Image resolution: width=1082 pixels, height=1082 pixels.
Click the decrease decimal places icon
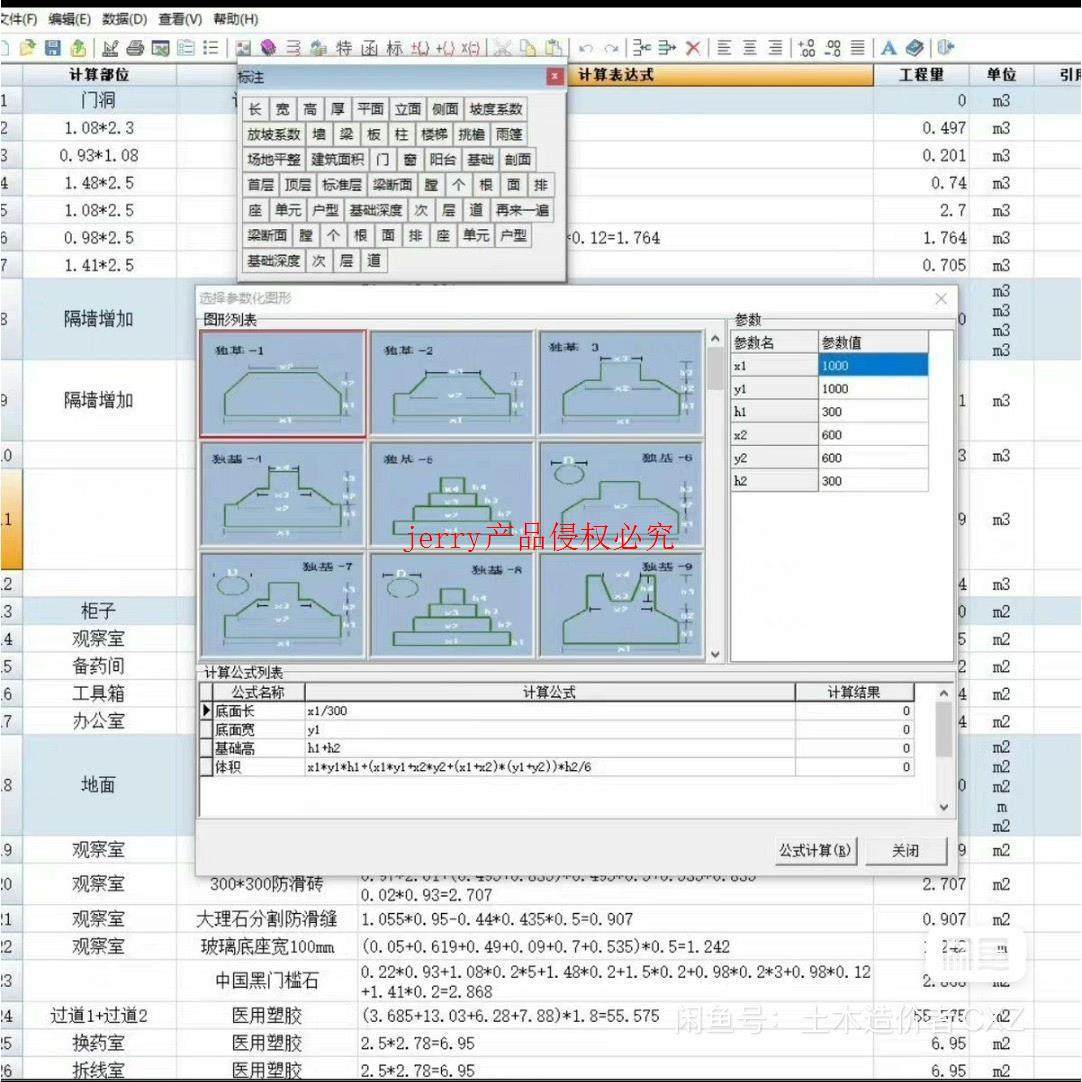tap(832, 48)
